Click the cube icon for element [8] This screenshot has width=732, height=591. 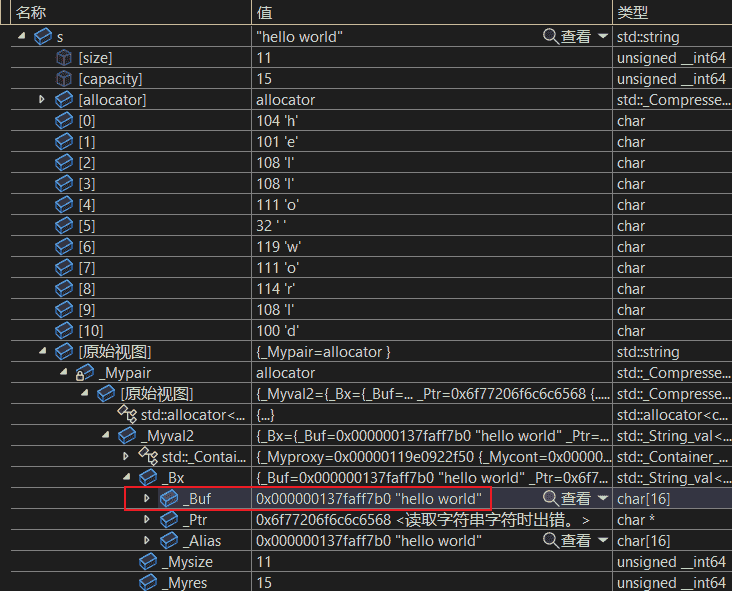(x=64, y=288)
